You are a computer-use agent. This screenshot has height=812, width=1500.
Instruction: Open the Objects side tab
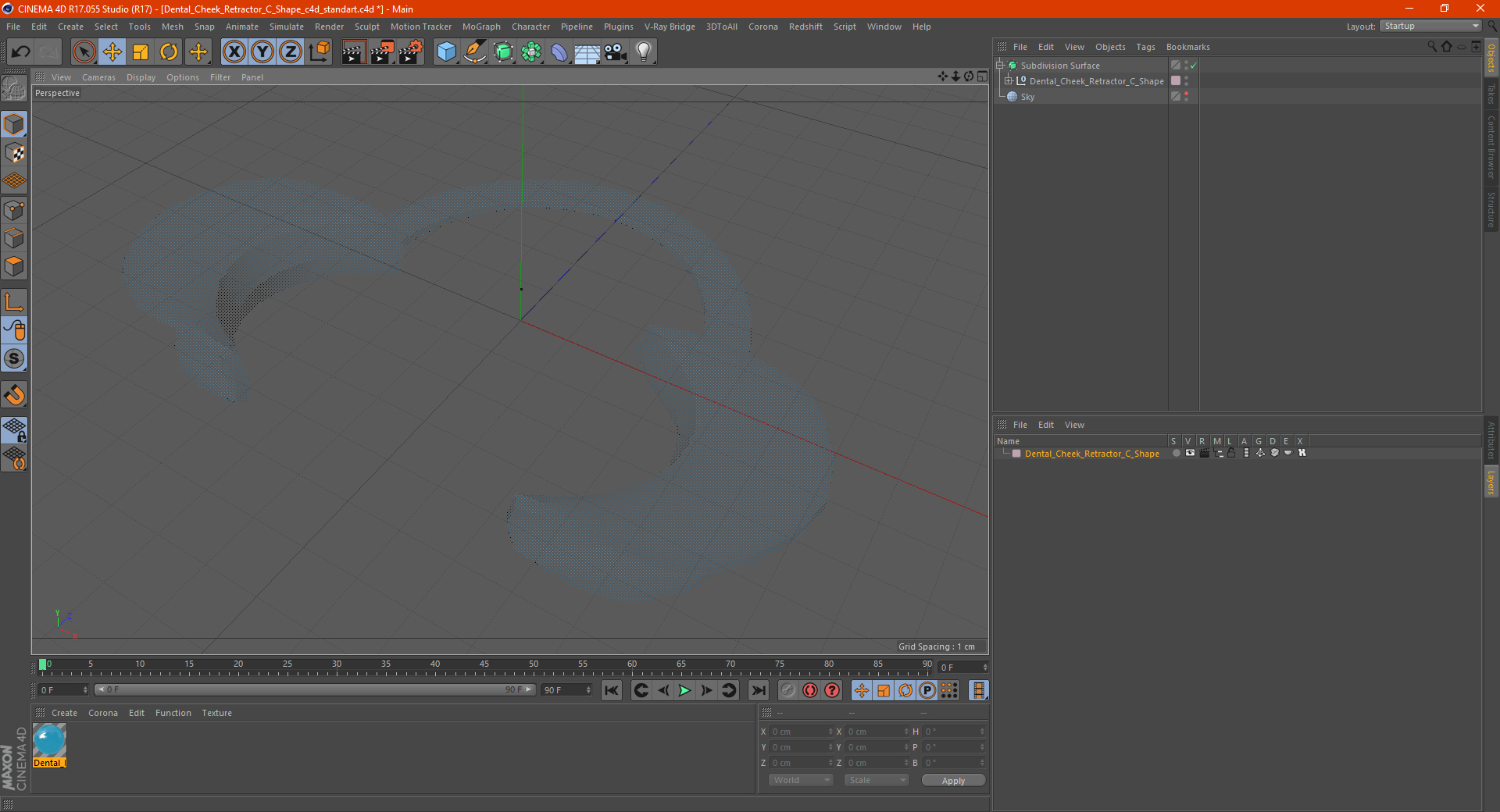coord(1491,58)
